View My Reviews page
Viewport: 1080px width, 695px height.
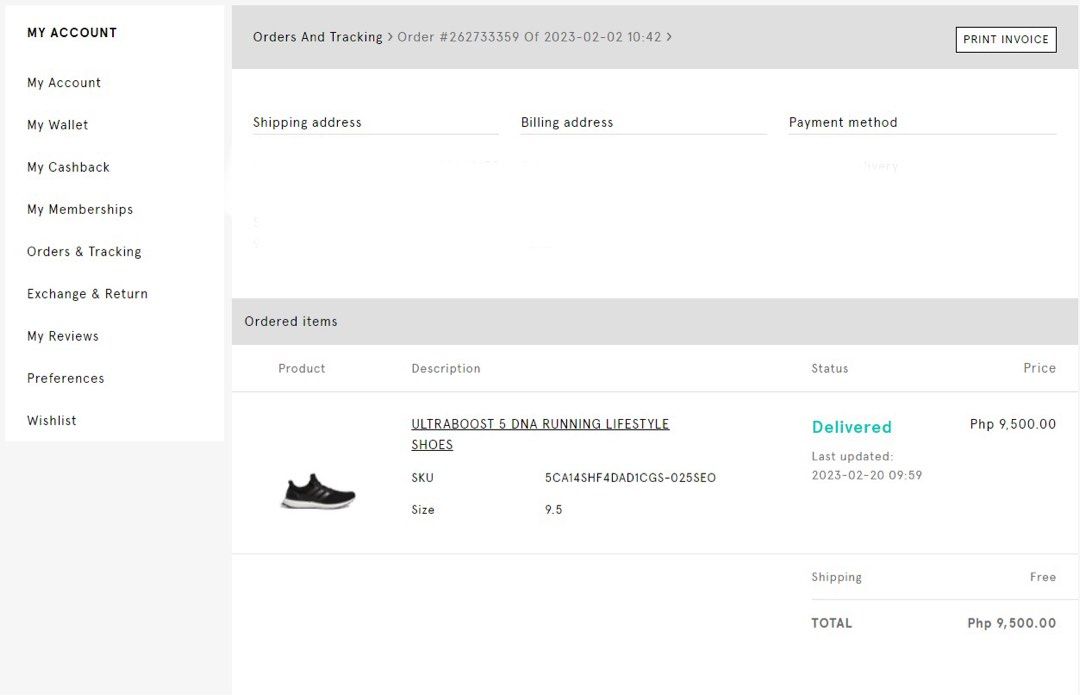click(x=63, y=336)
